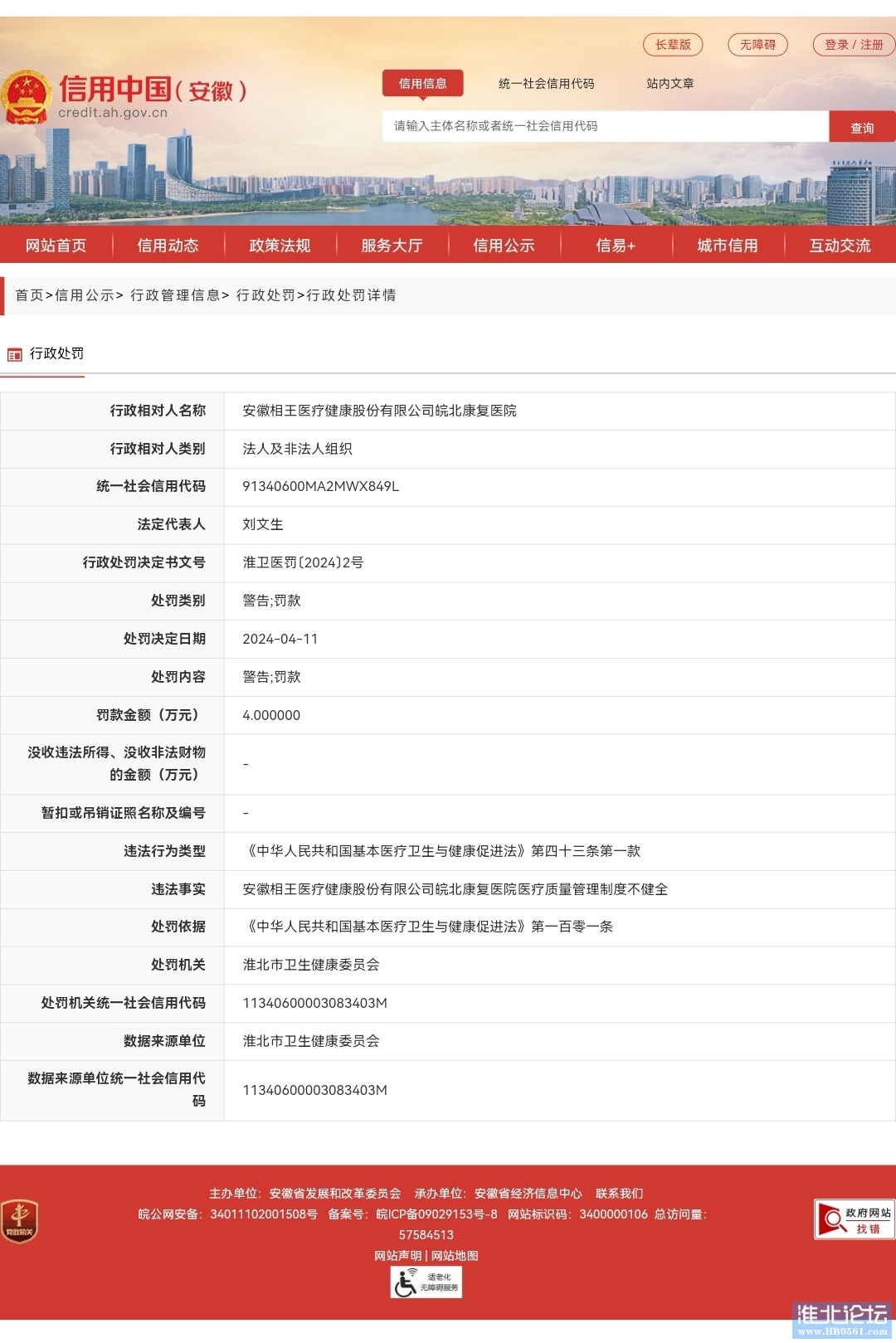This screenshot has width=896, height=1343.
Task: Click the national emblem logo icon
Action: (x=27, y=97)
